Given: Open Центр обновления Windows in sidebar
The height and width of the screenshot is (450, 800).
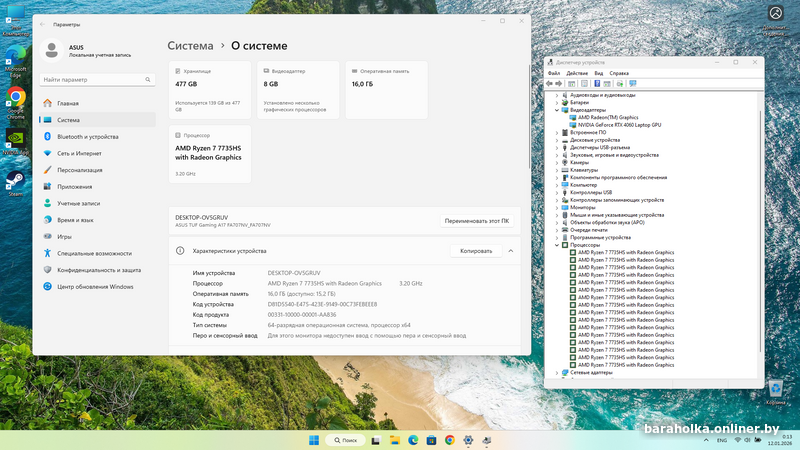Looking at the screenshot, I should tap(95, 286).
